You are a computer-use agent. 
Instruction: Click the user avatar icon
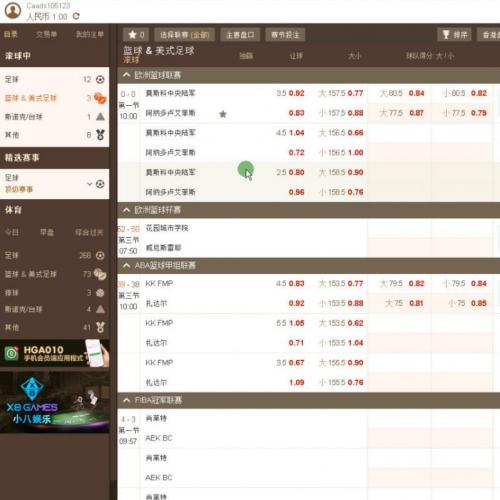tap(13, 10)
